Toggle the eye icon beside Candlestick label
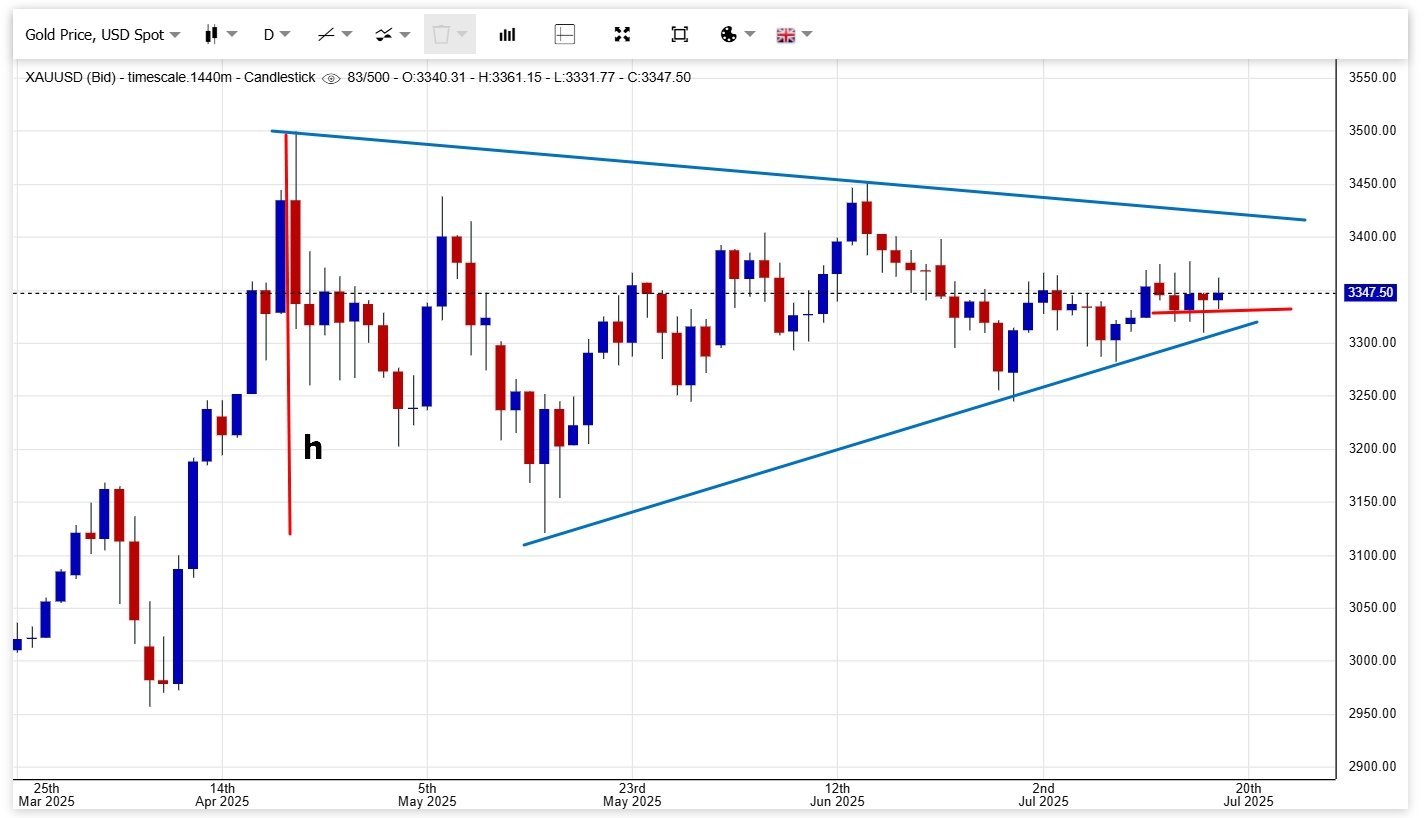This screenshot has width=1428, height=818. tap(331, 78)
